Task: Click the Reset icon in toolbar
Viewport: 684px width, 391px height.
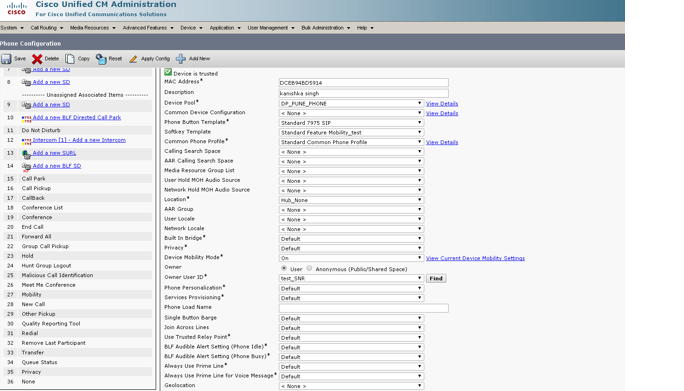Action: coord(101,59)
